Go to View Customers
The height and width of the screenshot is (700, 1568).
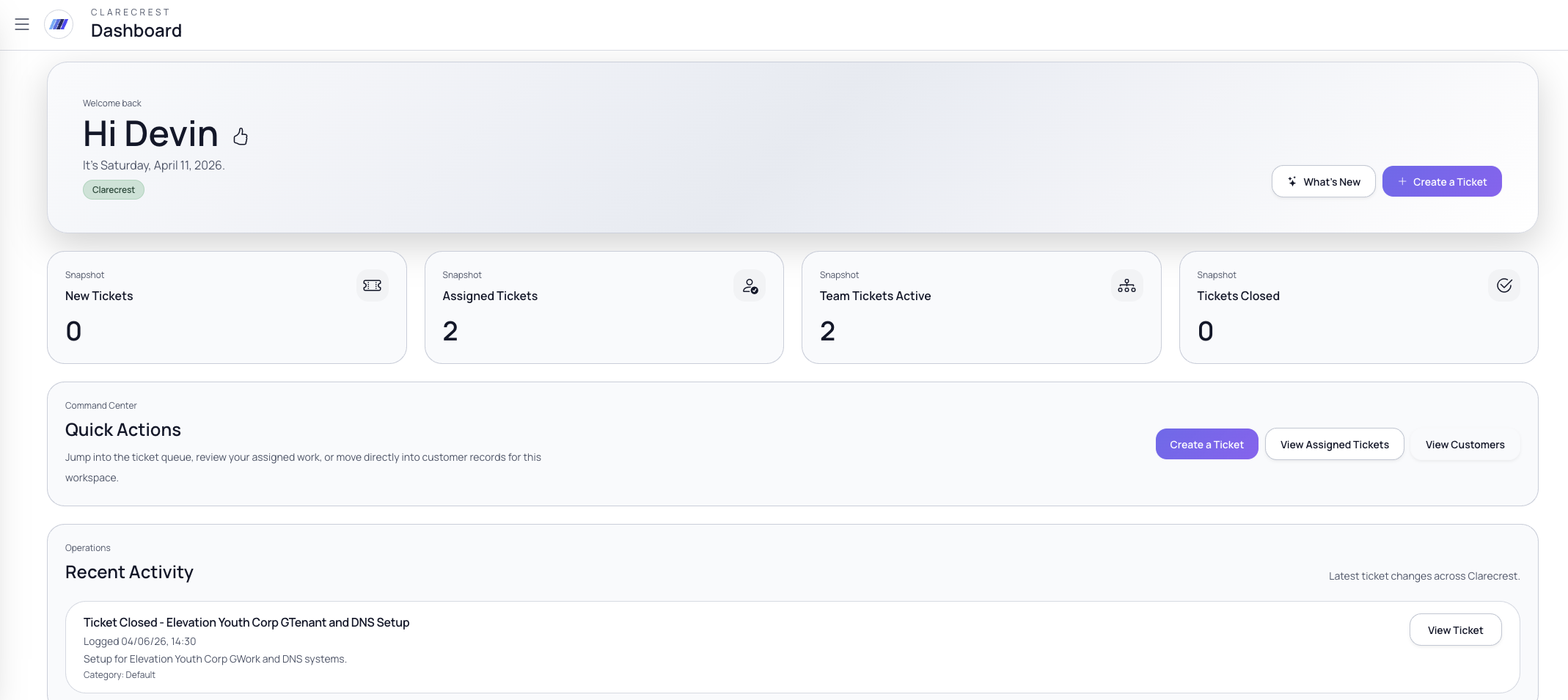coord(1465,445)
